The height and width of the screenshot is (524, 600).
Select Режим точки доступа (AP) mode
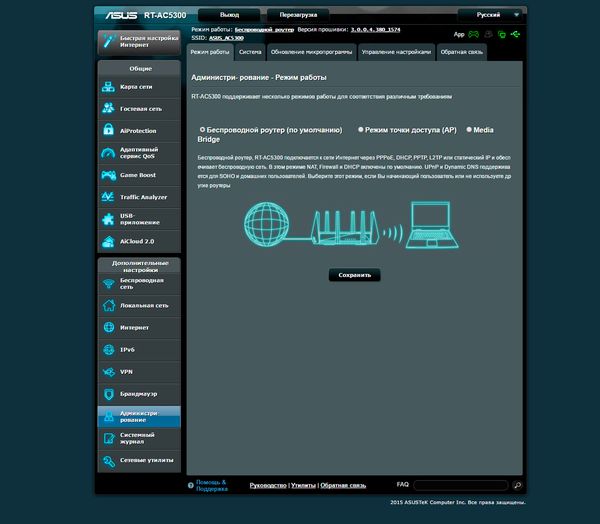(361, 130)
